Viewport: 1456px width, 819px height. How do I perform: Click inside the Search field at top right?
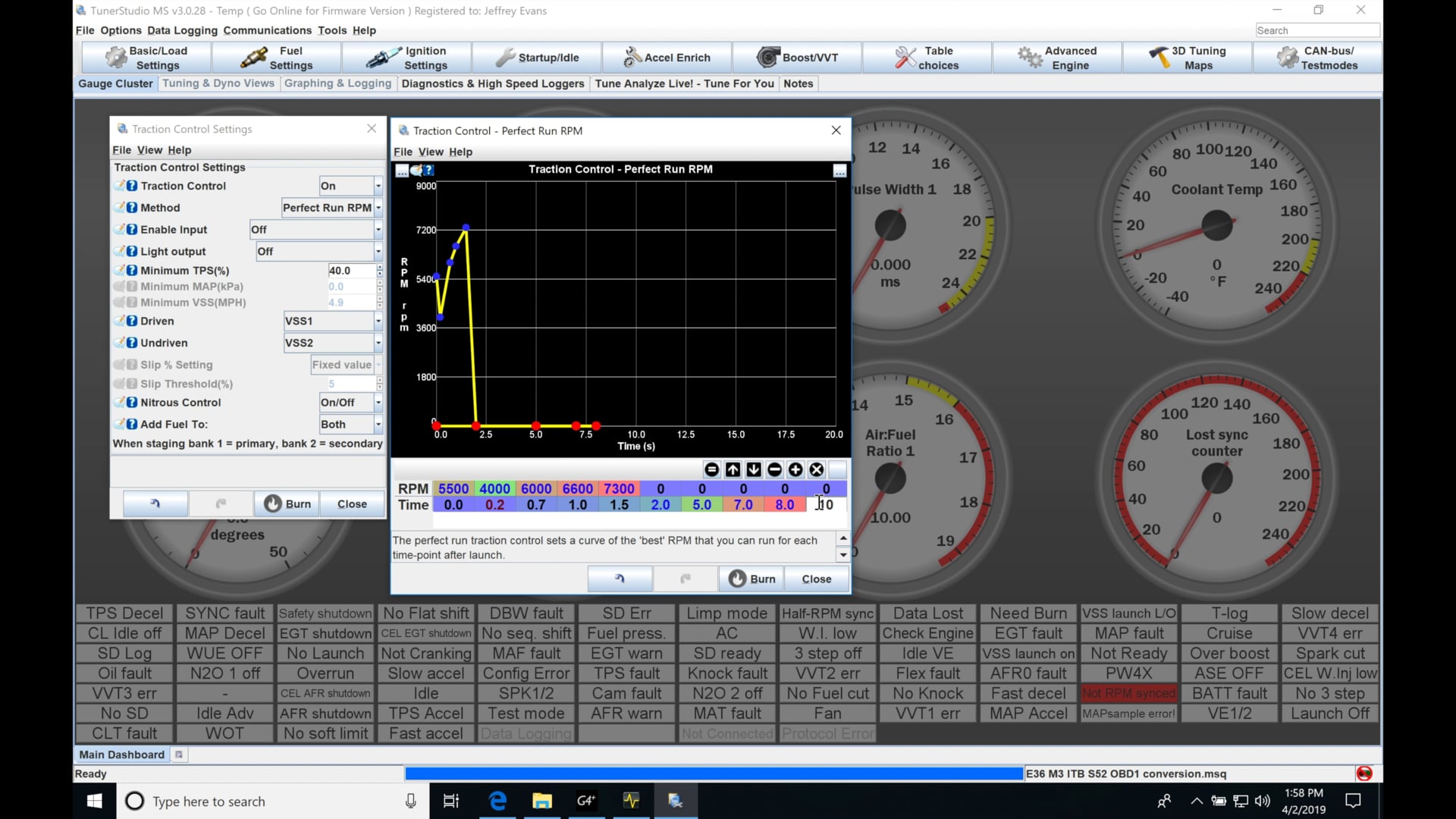[1317, 30]
